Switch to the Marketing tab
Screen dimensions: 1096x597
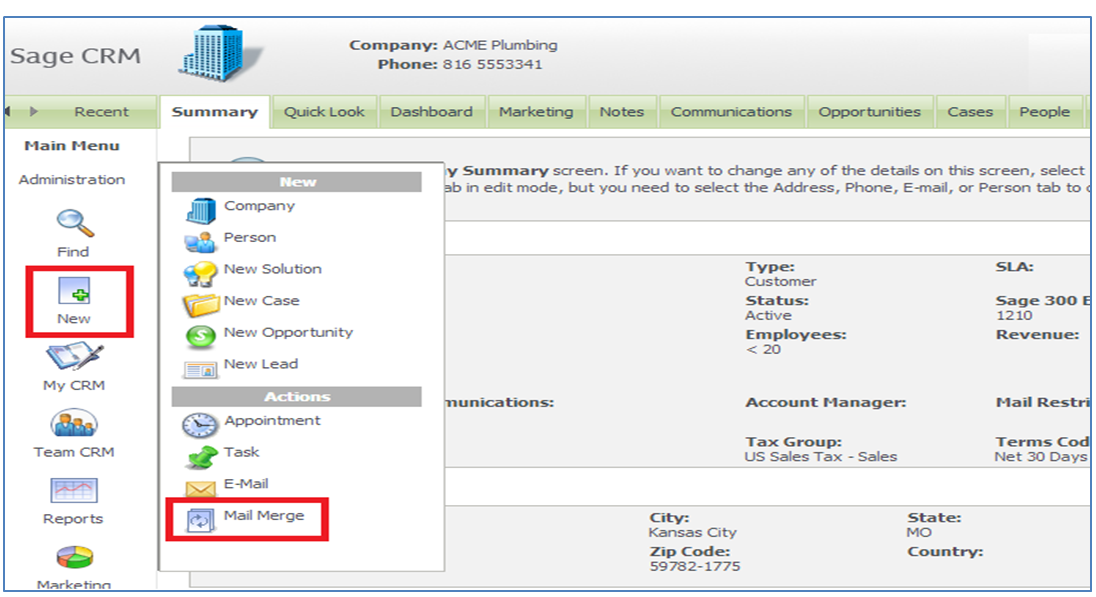[536, 112]
